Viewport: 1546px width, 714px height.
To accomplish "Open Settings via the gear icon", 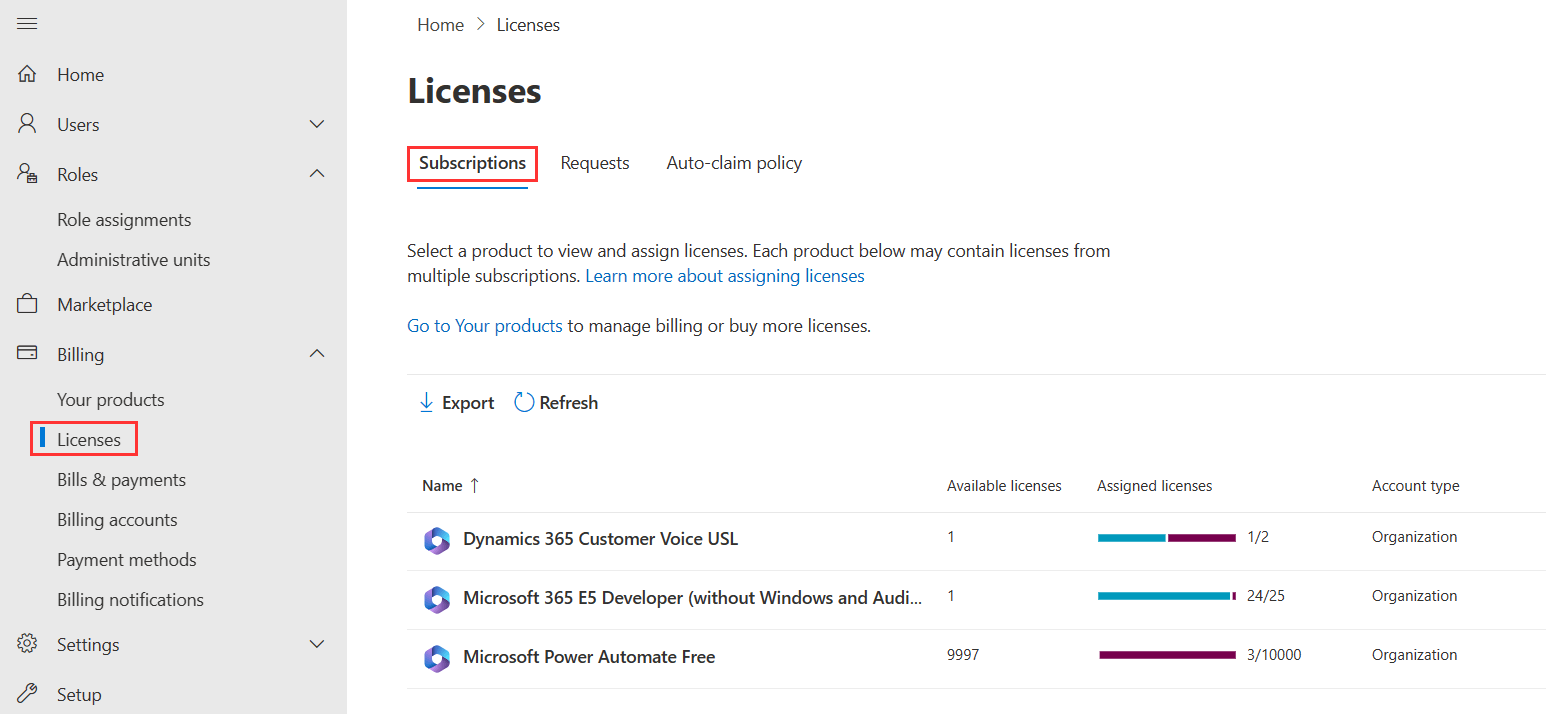I will coord(27,644).
